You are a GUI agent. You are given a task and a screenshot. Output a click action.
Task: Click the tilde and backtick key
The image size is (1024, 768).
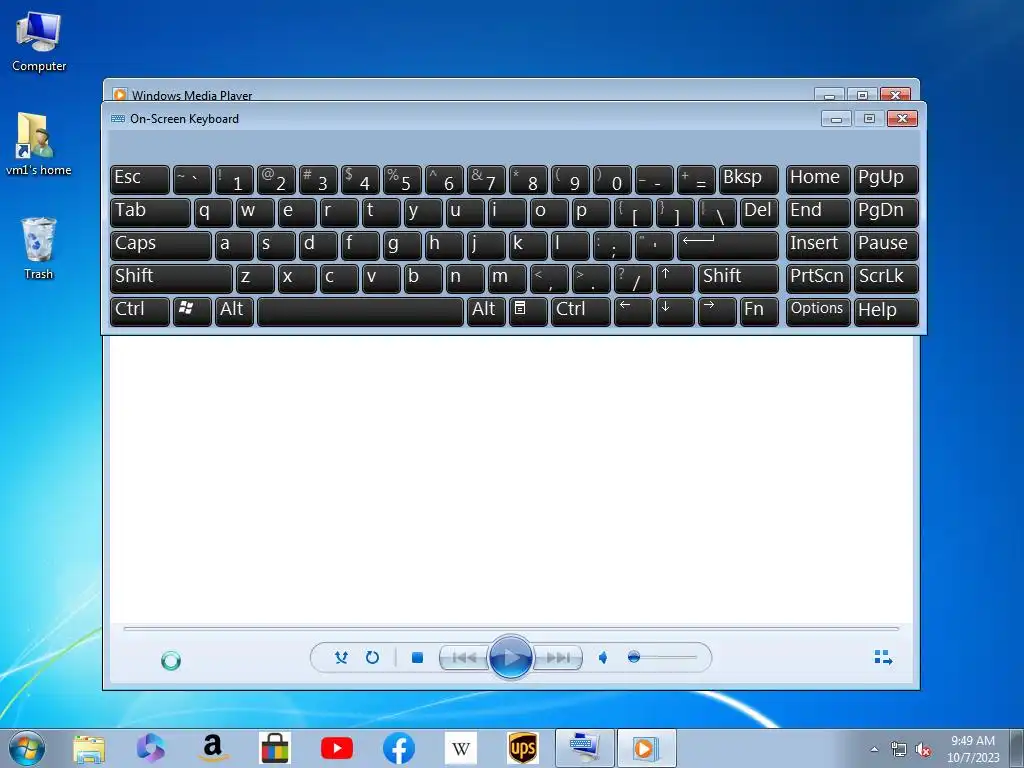192,180
